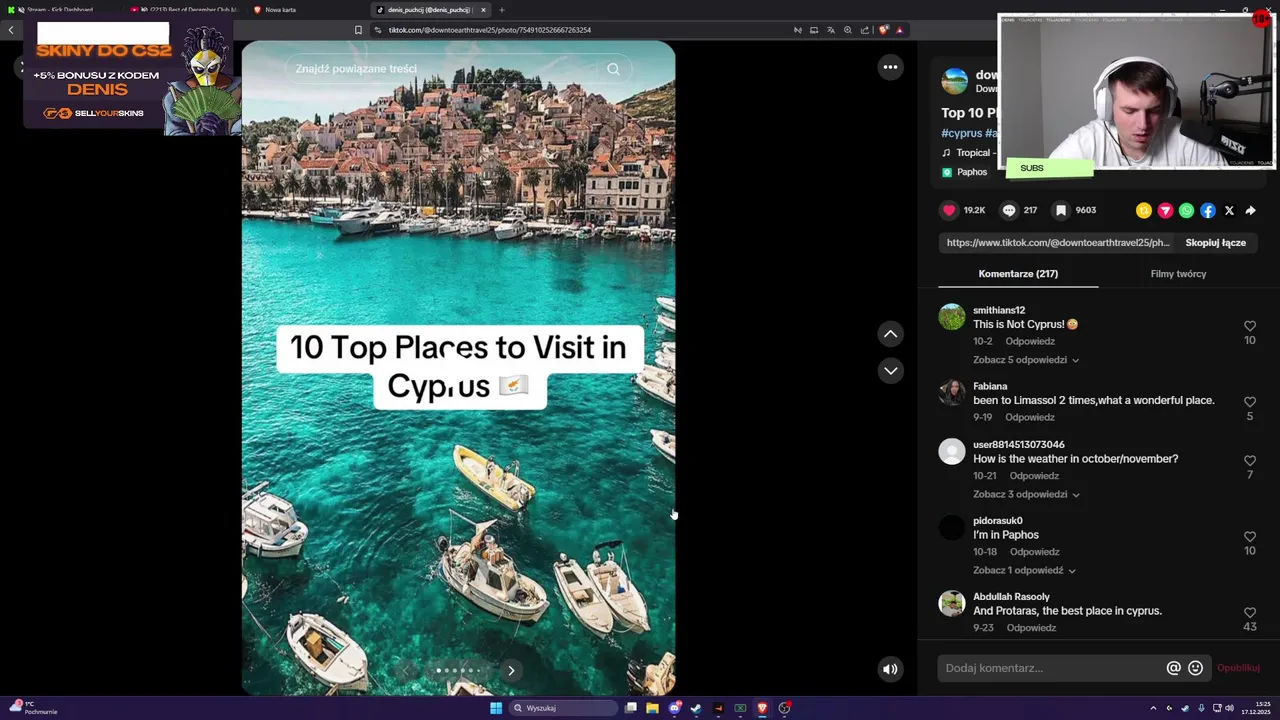The width and height of the screenshot is (1280, 720).
Task: Go back with the browser back arrow
Action: [x=11, y=30]
